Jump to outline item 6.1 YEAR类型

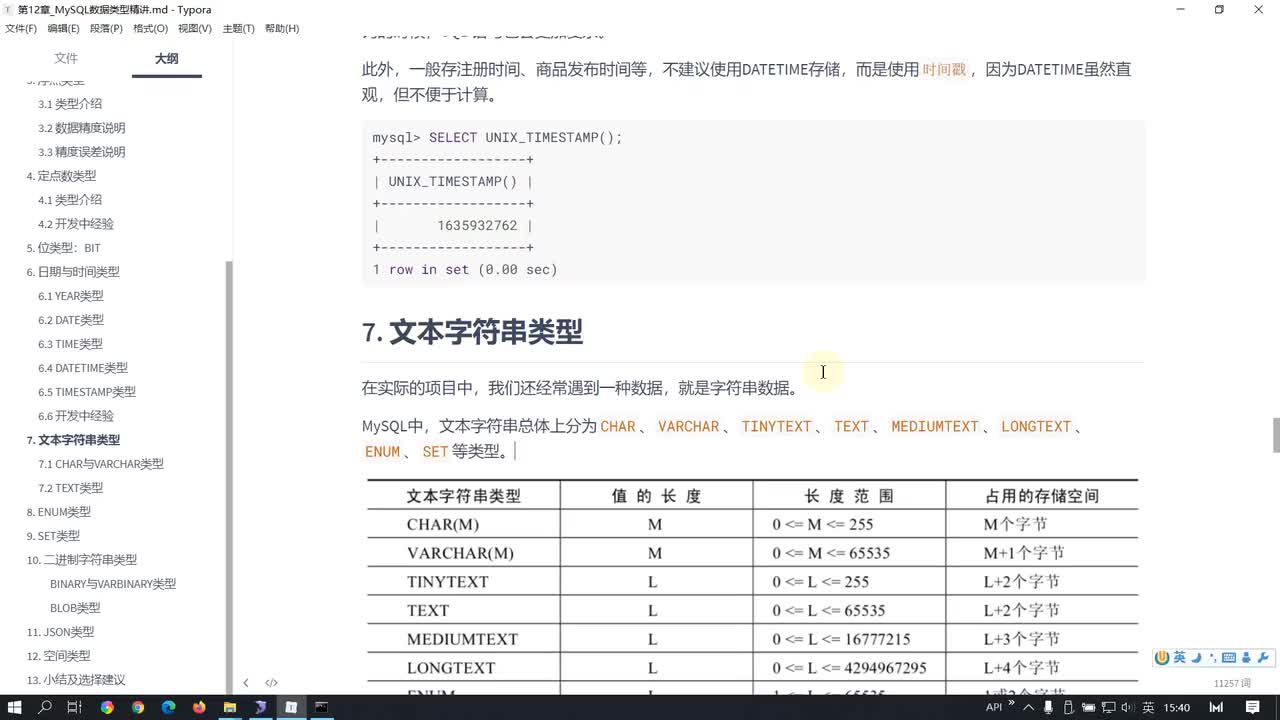[x=71, y=296]
